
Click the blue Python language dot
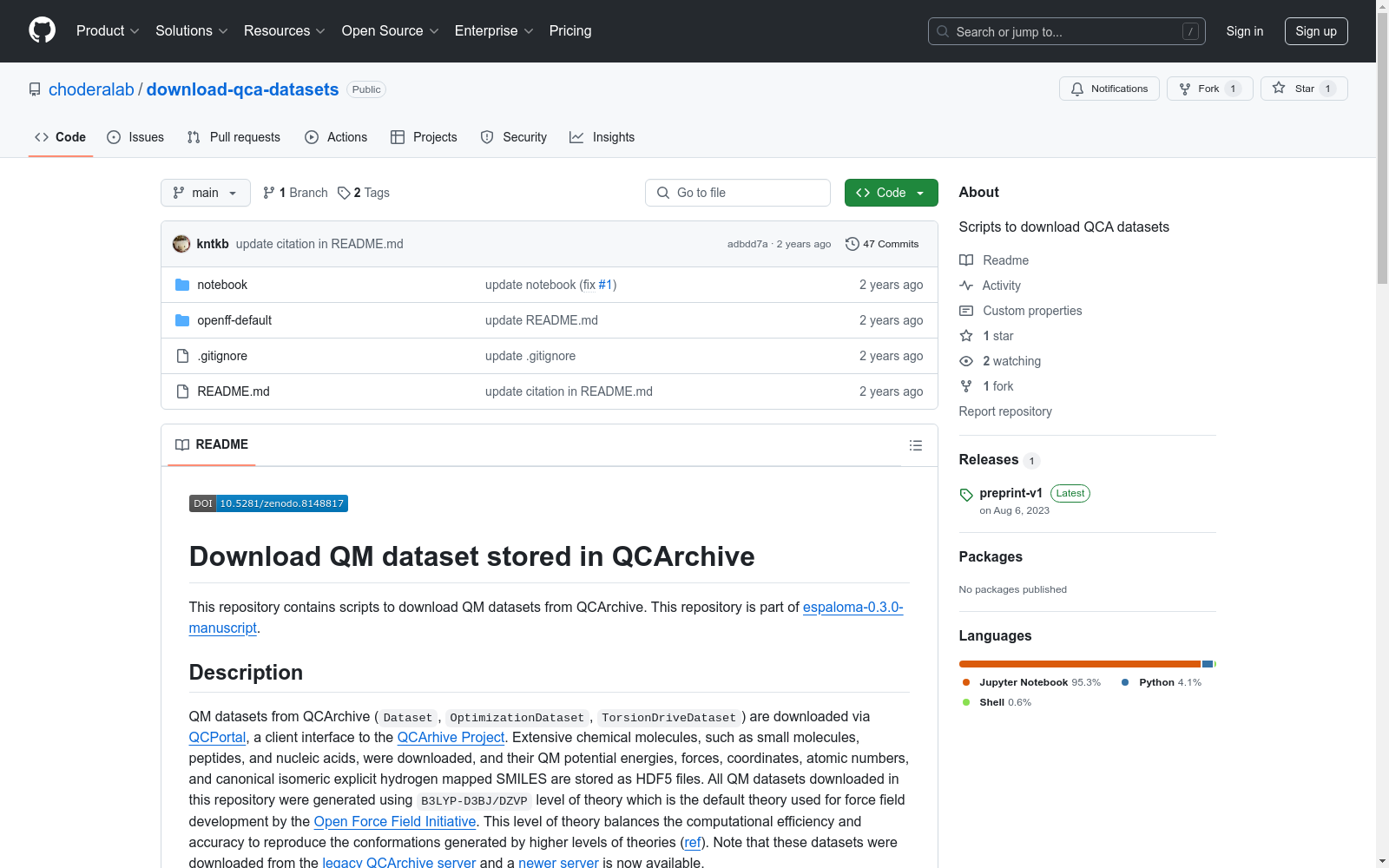(1125, 682)
